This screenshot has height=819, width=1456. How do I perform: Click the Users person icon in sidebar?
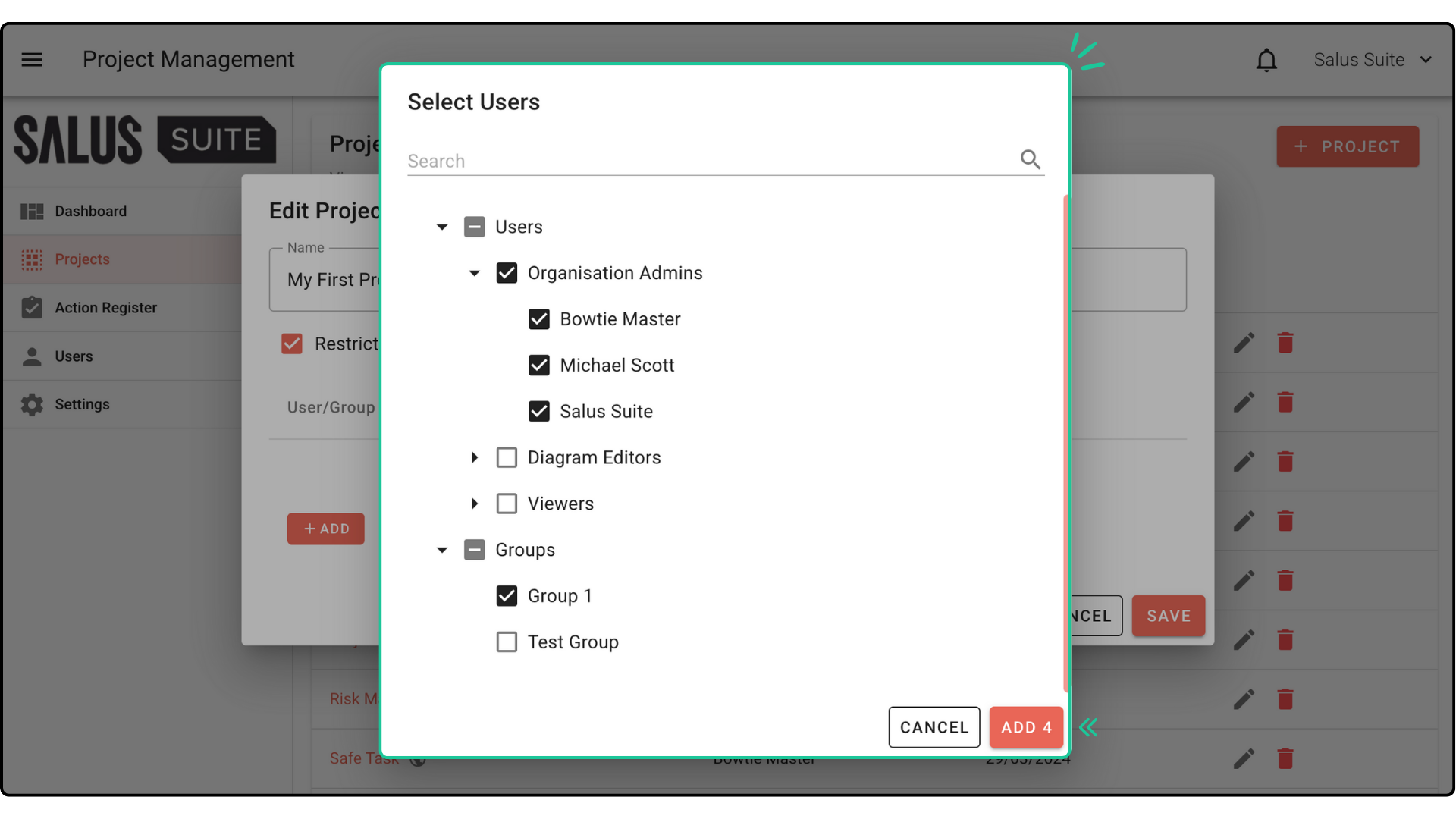click(x=32, y=356)
